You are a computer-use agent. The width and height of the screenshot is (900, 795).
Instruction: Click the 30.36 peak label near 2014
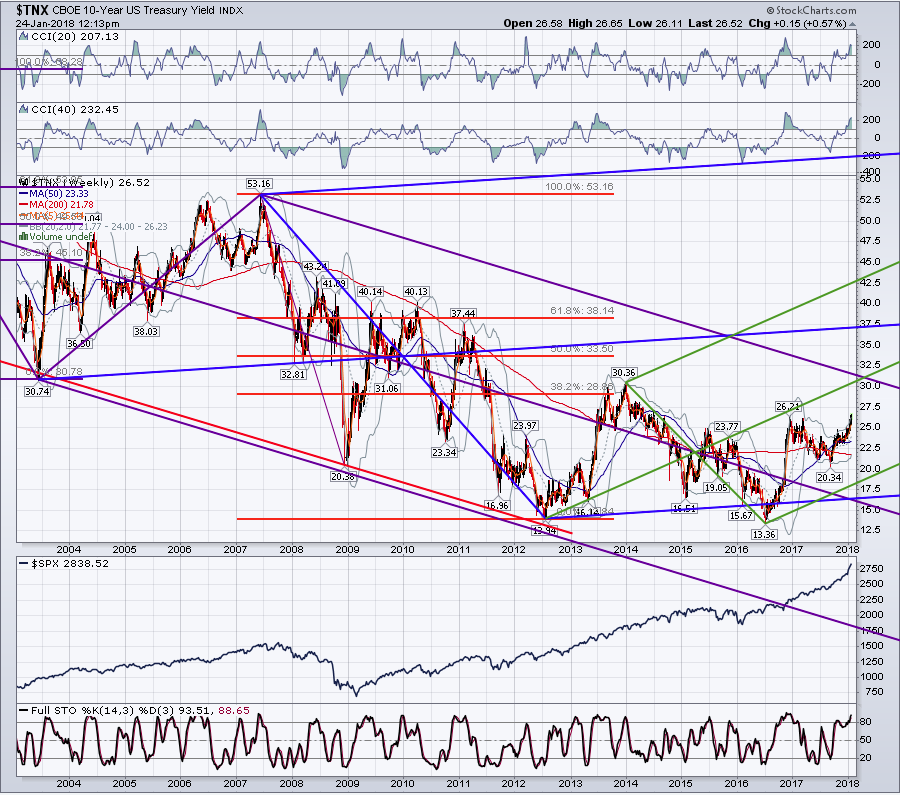[x=623, y=373]
